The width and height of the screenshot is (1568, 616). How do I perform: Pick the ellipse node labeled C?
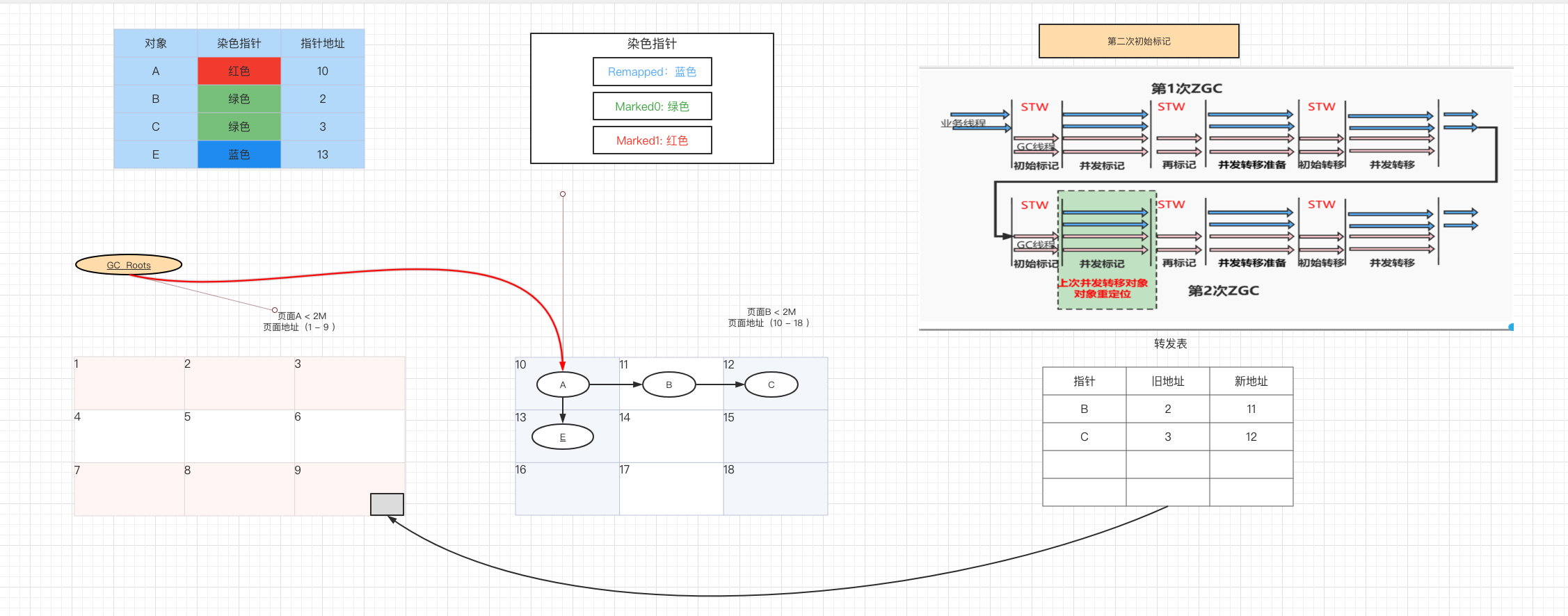click(771, 384)
